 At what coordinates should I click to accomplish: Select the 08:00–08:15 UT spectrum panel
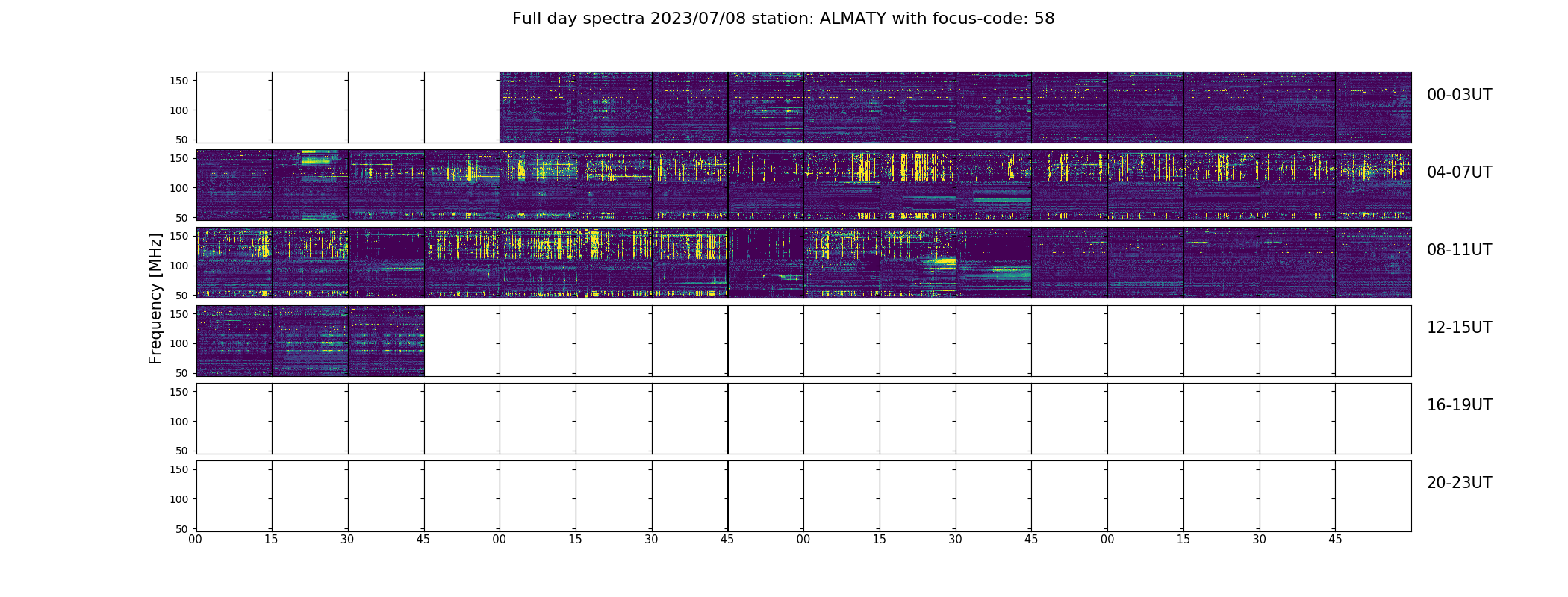tap(234, 263)
